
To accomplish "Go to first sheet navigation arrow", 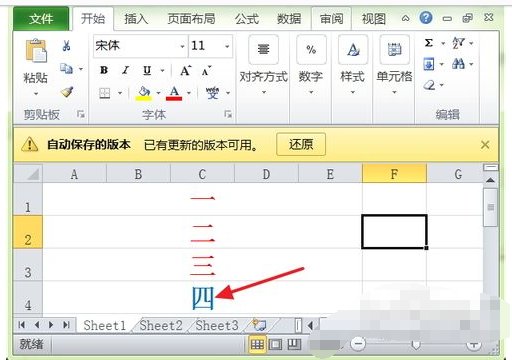I will [22, 325].
